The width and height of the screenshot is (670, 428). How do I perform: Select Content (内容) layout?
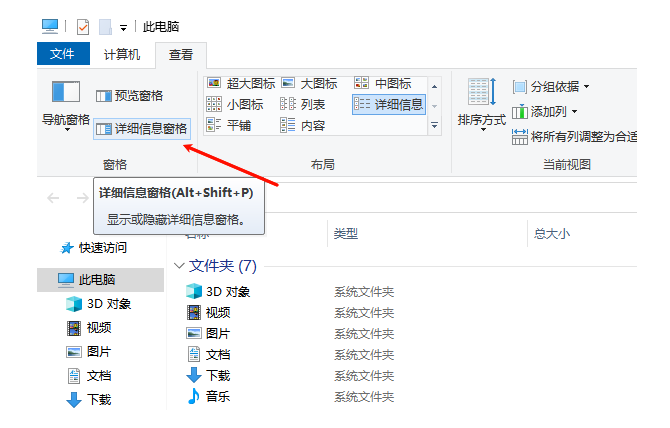(303, 125)
